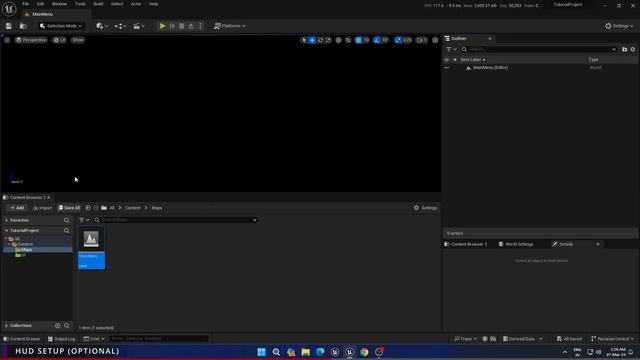Toggle rotation angle snapping

pyautogui.click(x=377, y=40)
